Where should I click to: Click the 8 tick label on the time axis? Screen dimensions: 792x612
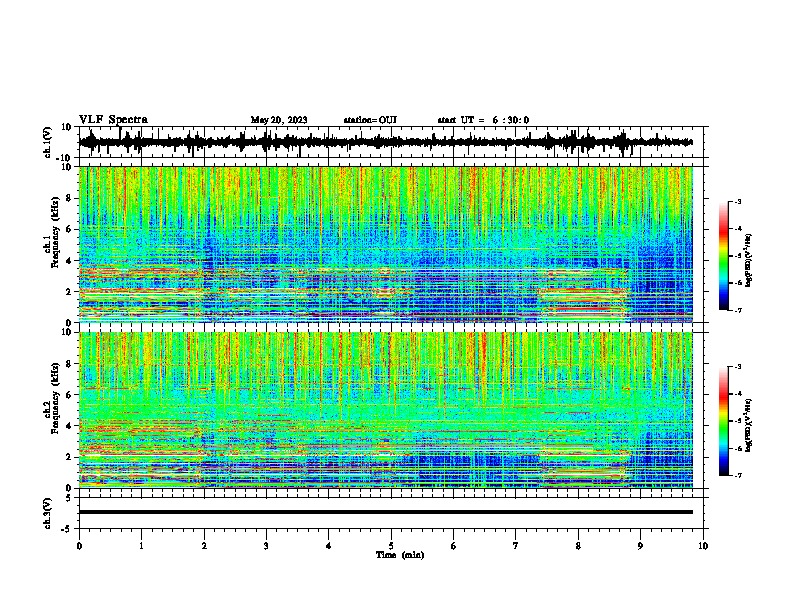(x=578, y=546)
